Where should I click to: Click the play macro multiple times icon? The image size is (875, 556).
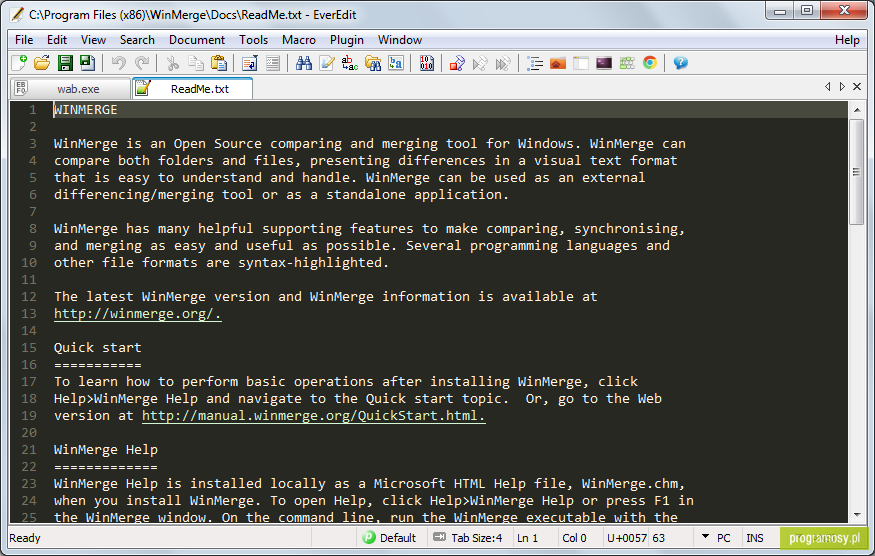pyautogui.click(x=503, y=63)
